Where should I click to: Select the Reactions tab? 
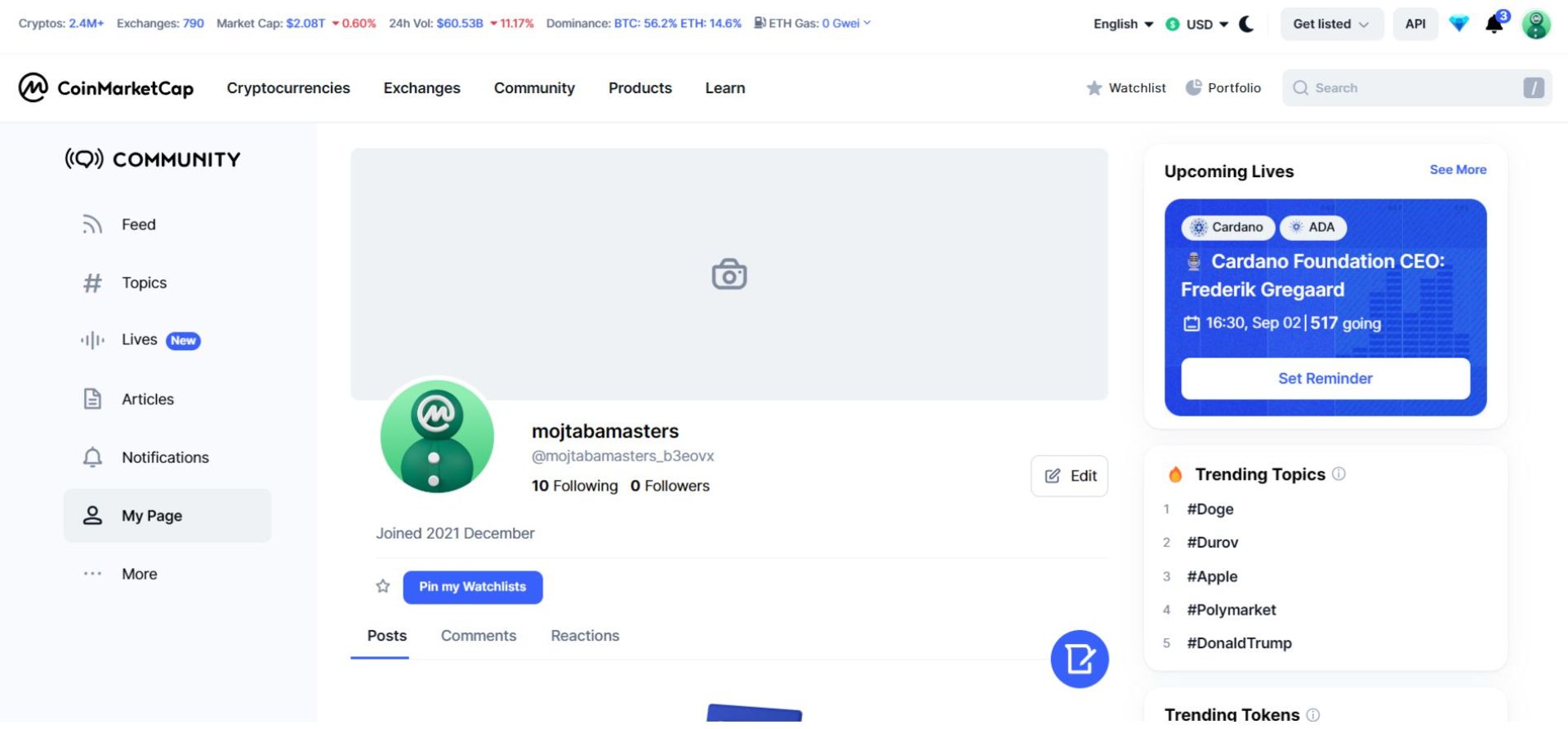click(x=585, y=636)
